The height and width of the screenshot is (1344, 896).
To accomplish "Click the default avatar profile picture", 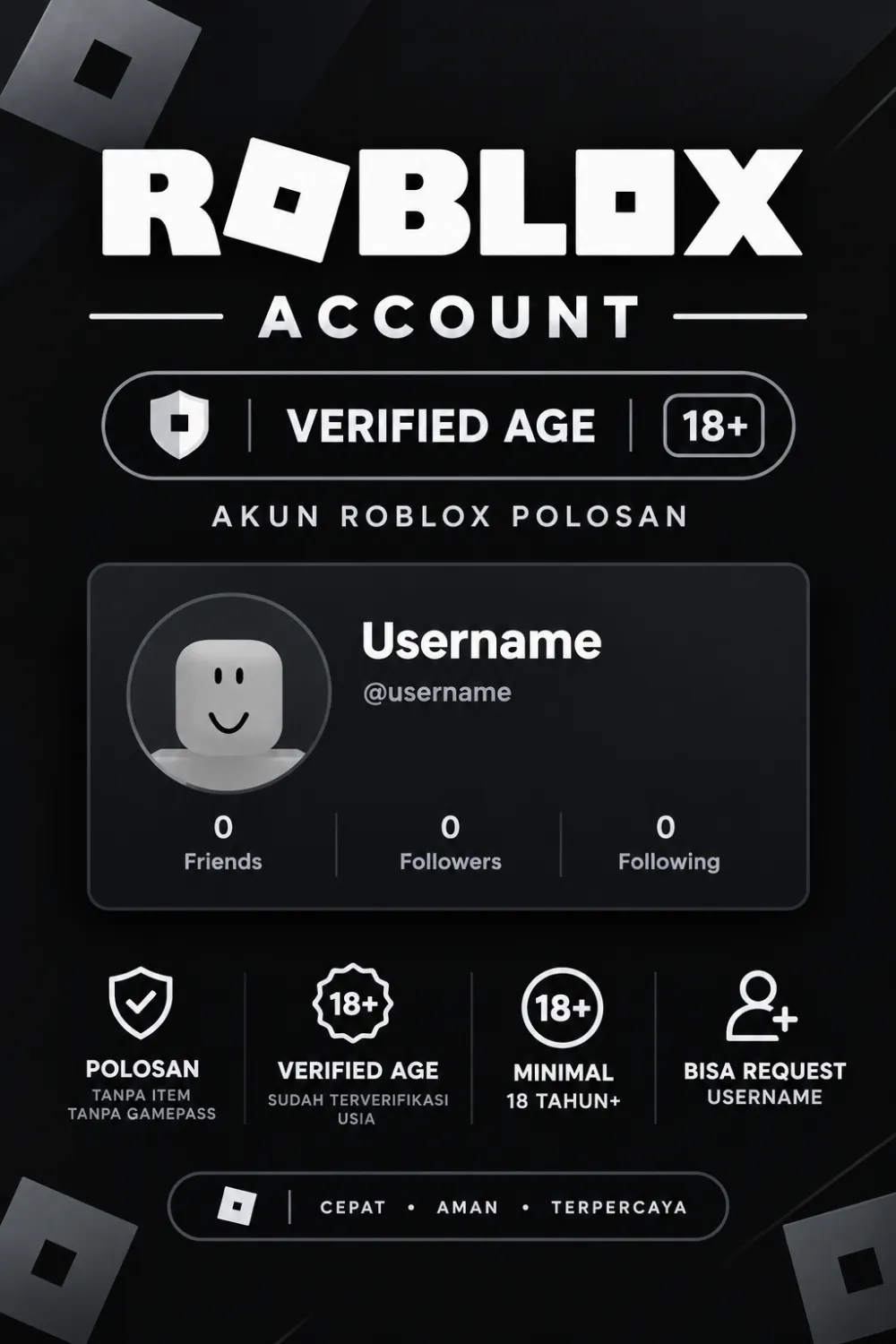I will point(229,693).
